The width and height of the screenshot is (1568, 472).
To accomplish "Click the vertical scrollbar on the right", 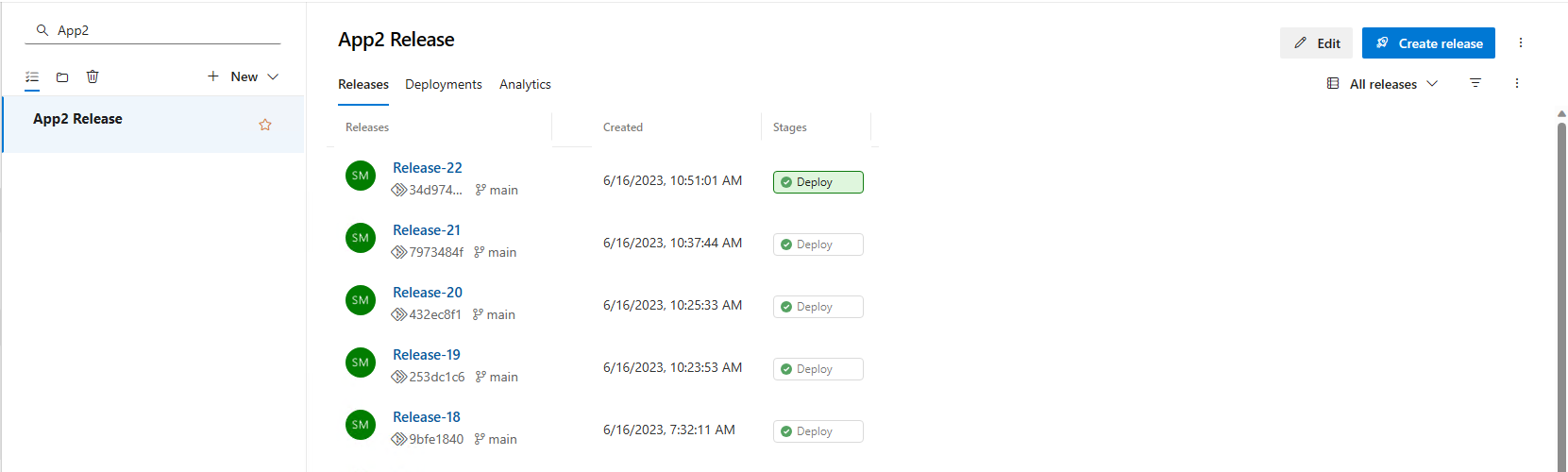I will pyautogui.click(x=1561, y=293).
